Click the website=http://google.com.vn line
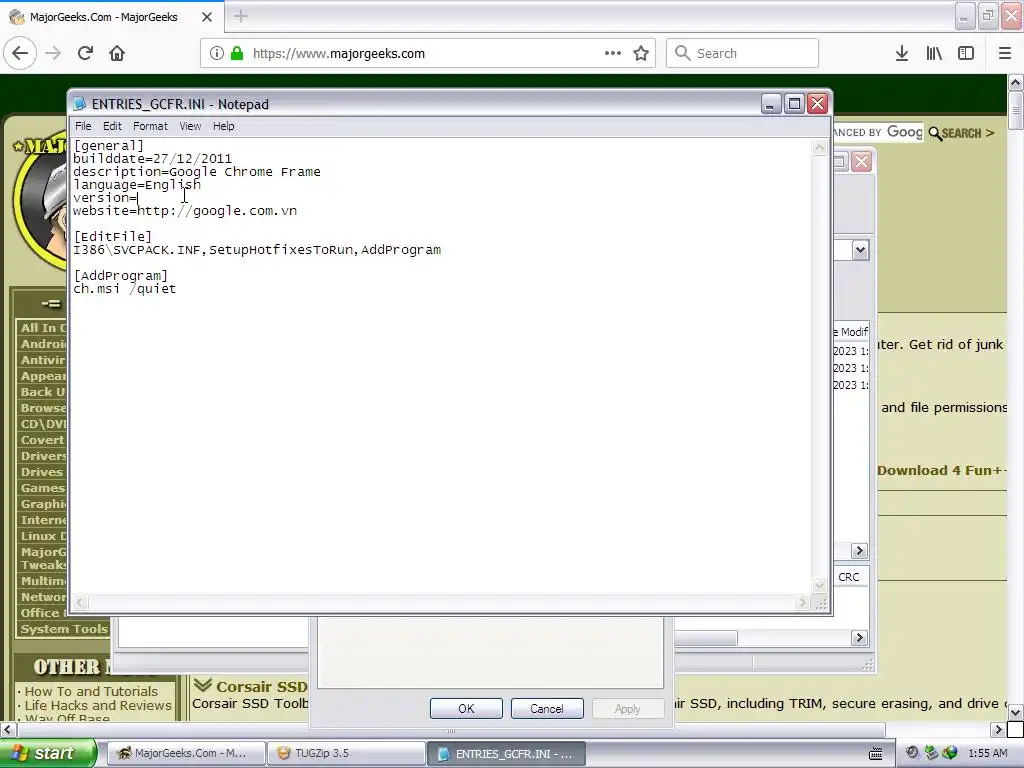The height and width of the screenshot is (768, 1024). pos(185,211)
